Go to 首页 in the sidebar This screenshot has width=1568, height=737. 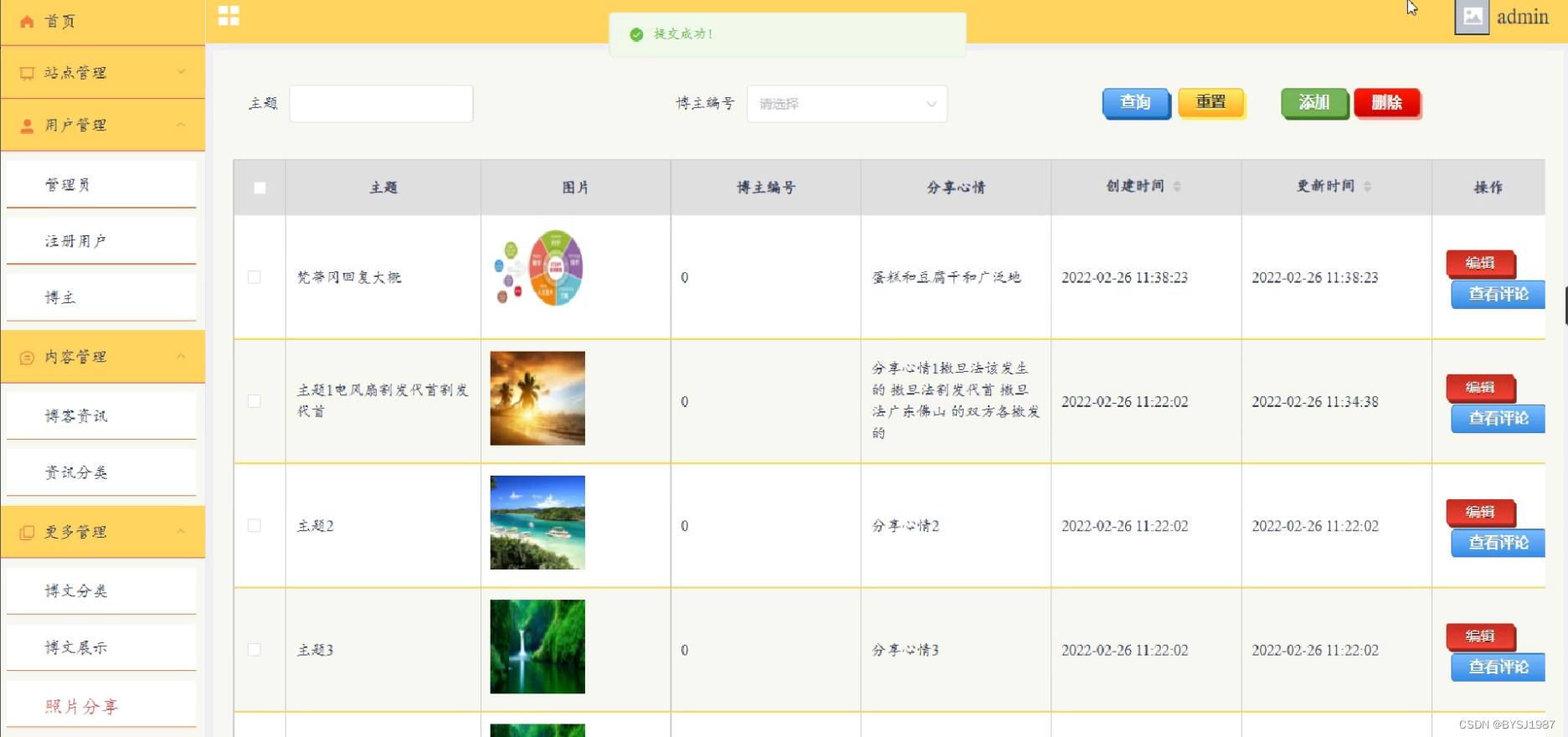(x=102, y=22)
